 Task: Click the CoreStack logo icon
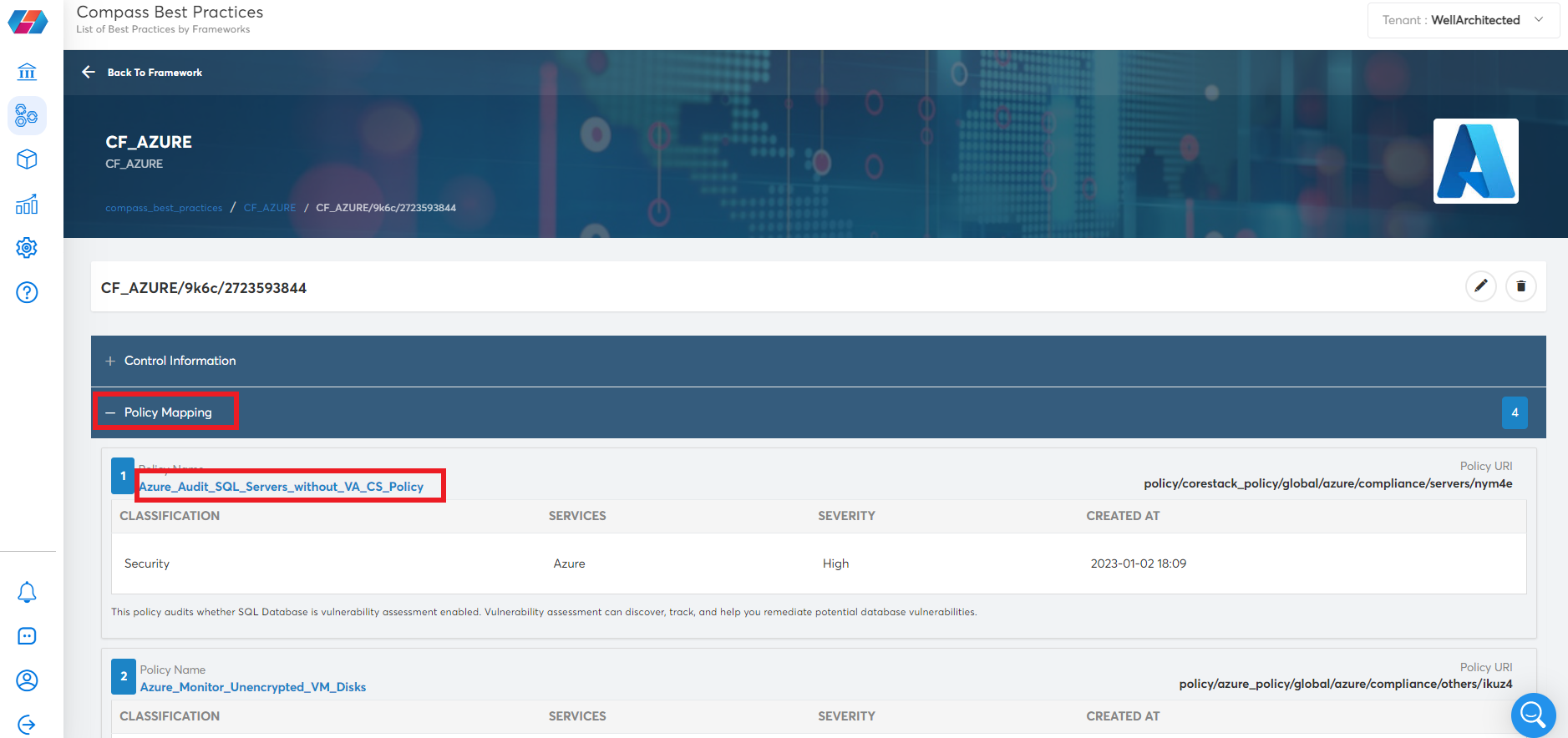[x=28, y=22]
